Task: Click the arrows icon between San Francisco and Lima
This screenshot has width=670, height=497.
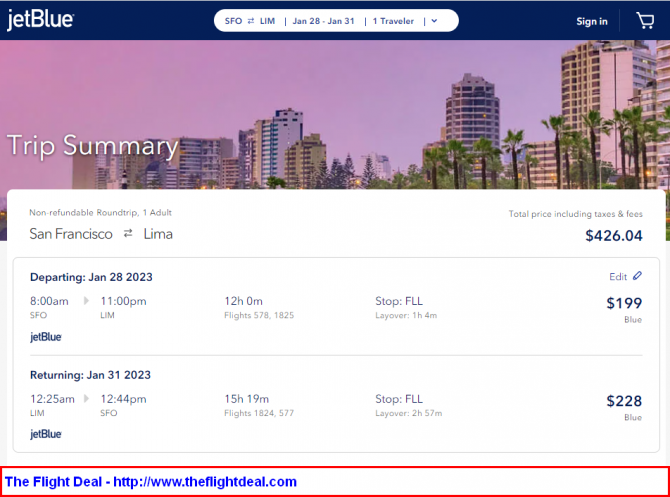Action: pos(128,233)
